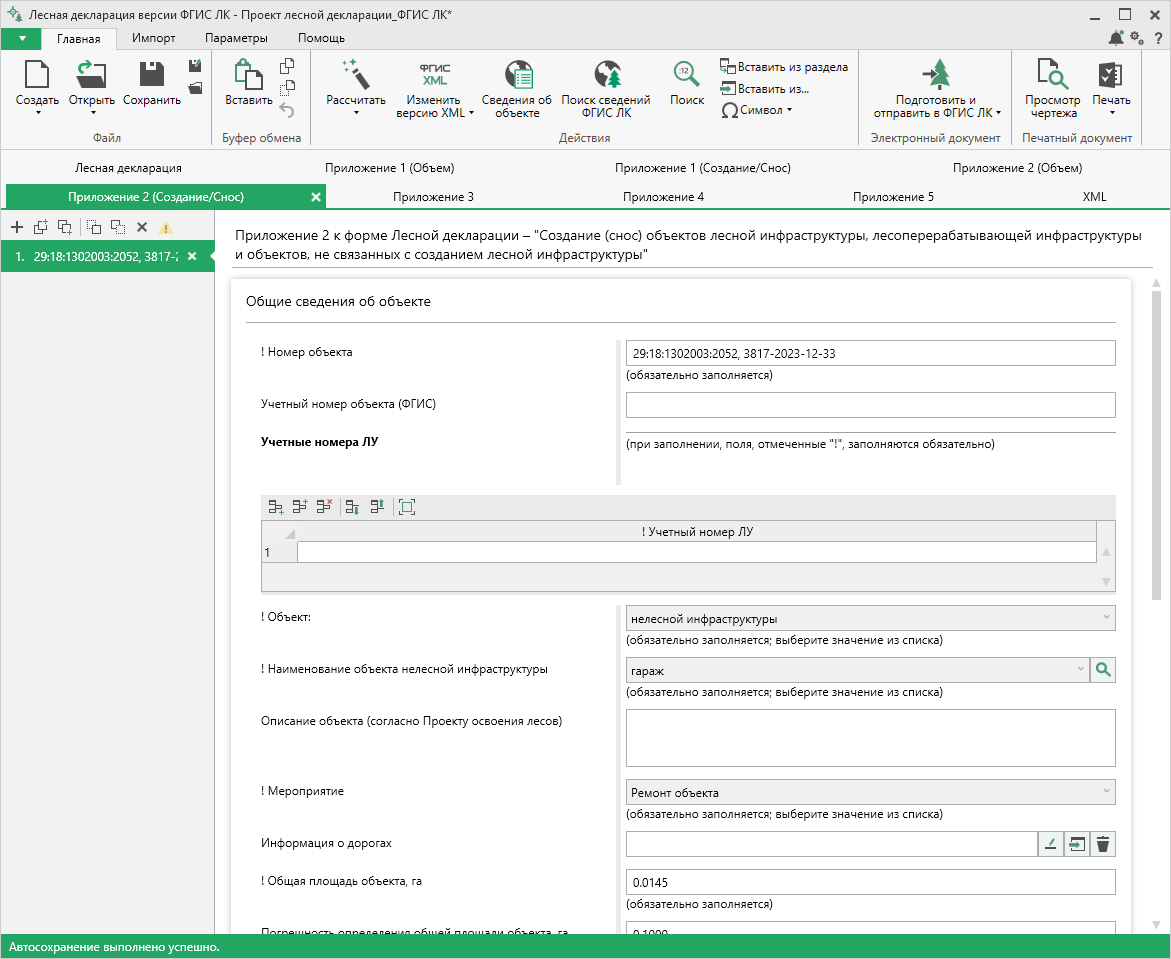Viewport: 1171px width, 959px height.
Task: Click the Сохранить floppy disk icon
Action: point(152,74)
